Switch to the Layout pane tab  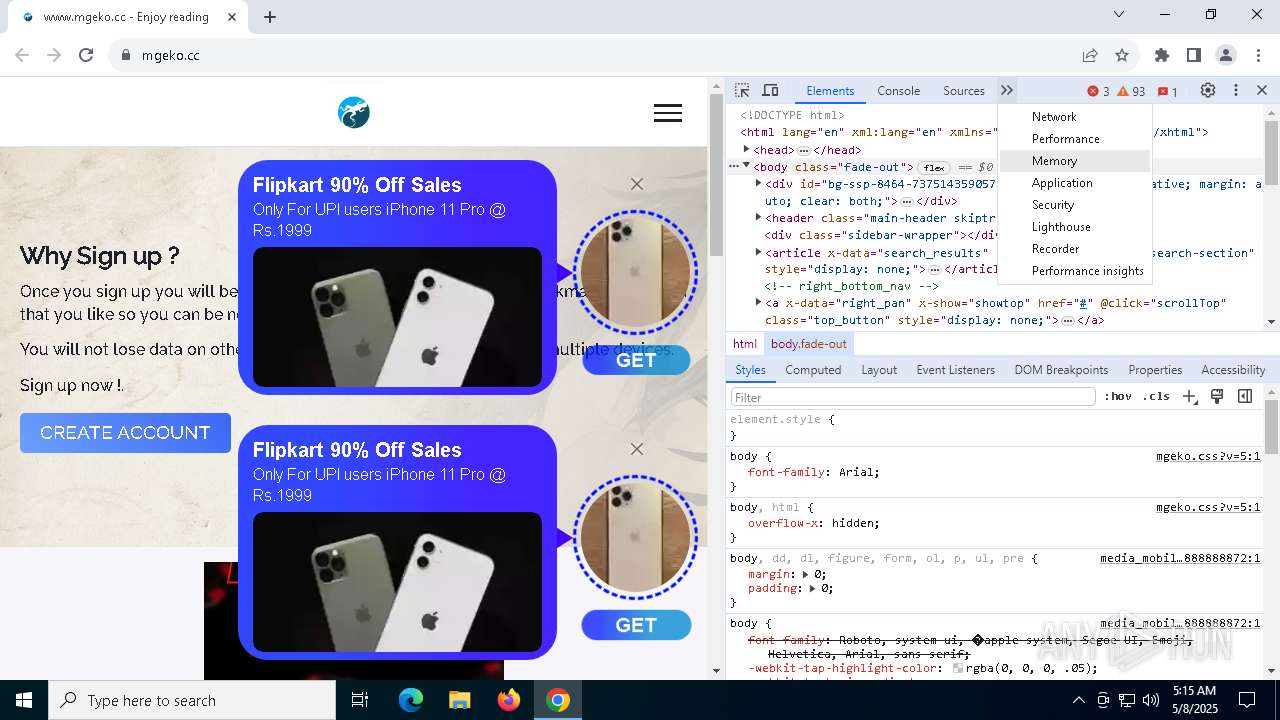click(x=879, y=370)
